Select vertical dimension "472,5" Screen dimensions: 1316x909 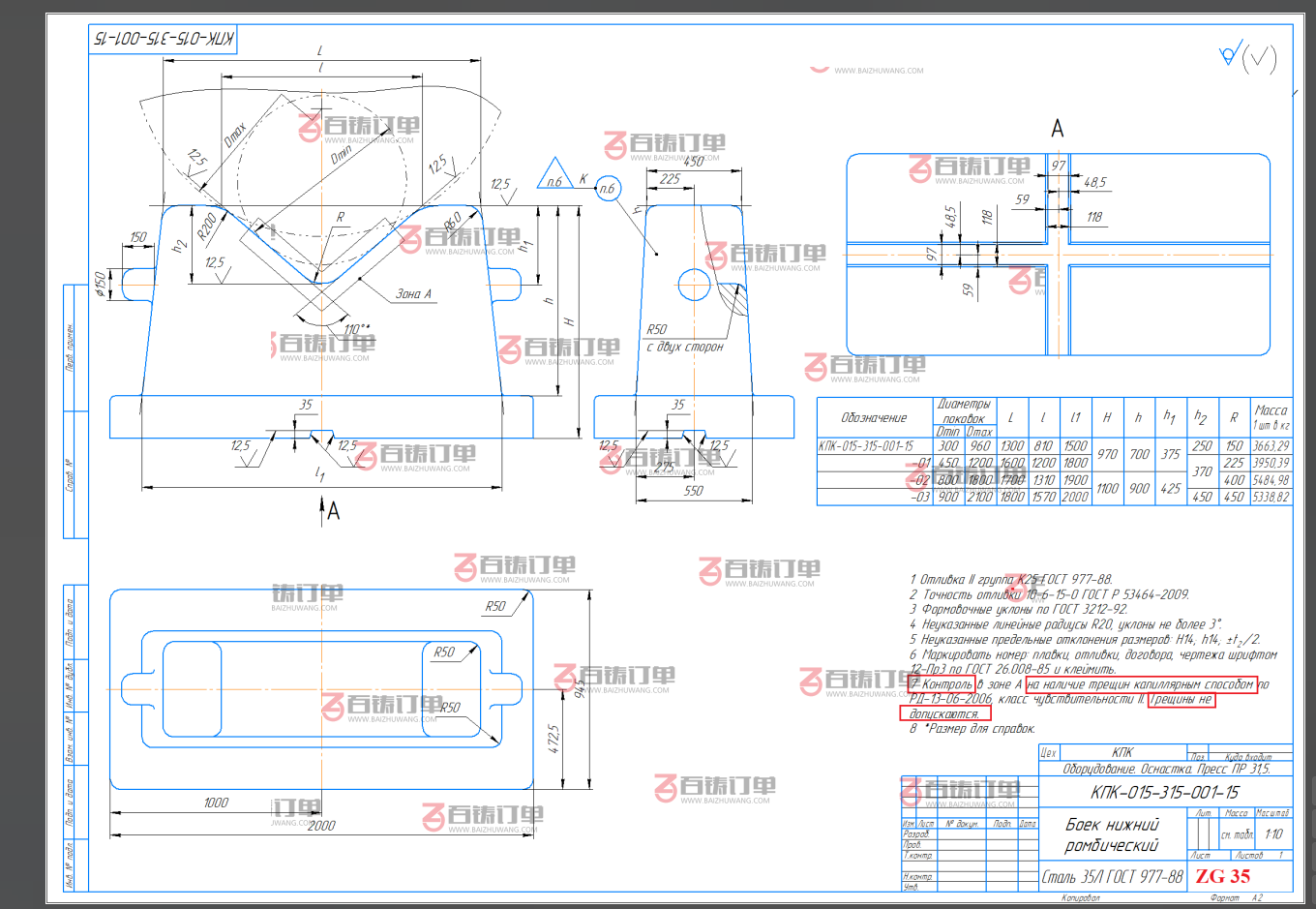click(553, 739)
